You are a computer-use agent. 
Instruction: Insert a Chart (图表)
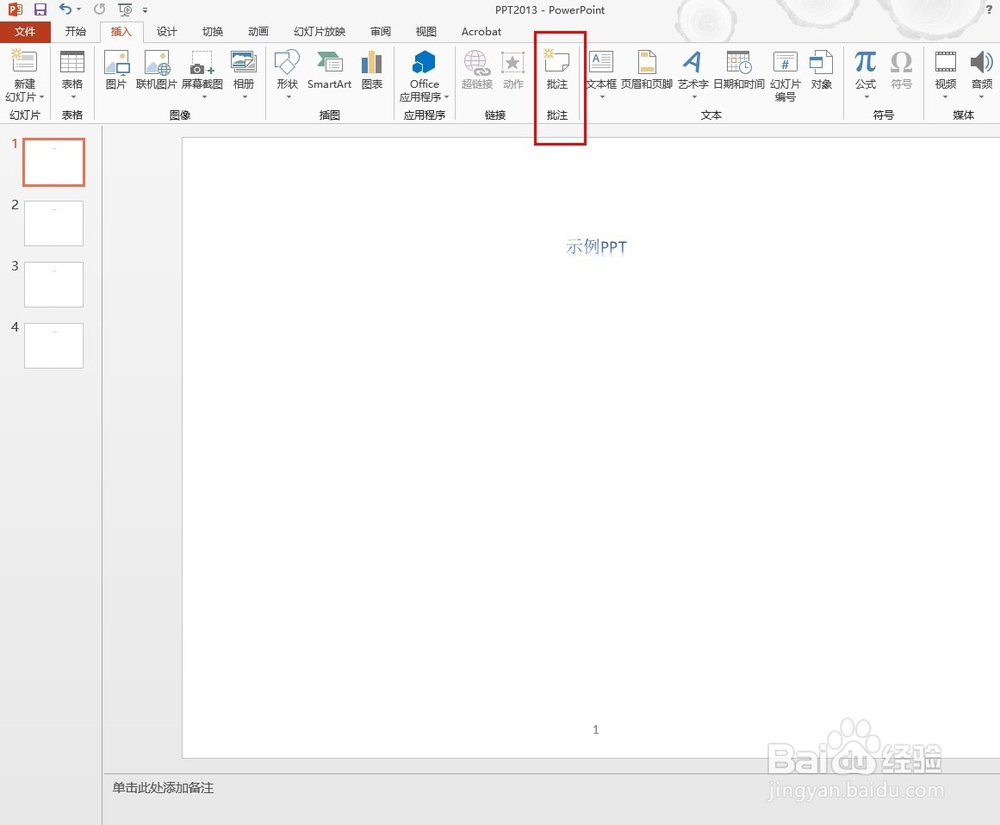click(x=372, y=62)
